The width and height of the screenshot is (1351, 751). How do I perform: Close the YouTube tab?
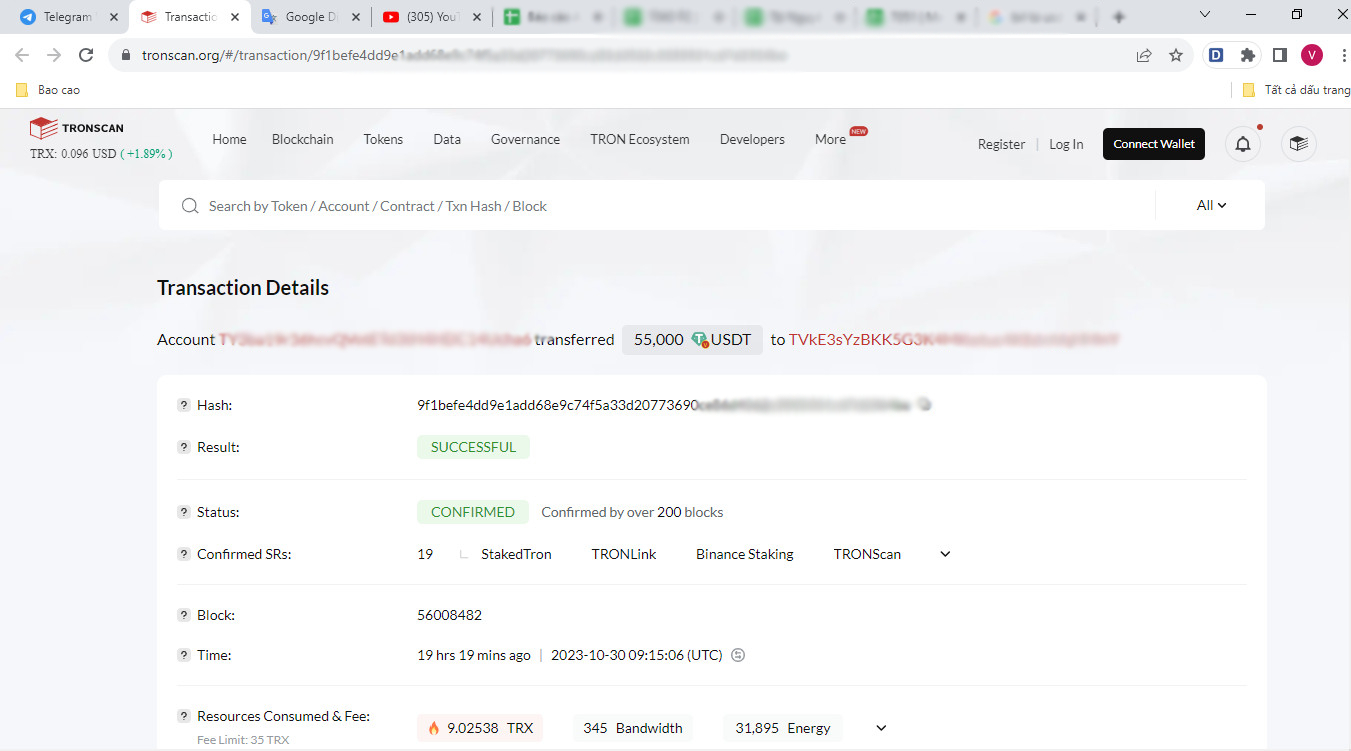point(477,17)
